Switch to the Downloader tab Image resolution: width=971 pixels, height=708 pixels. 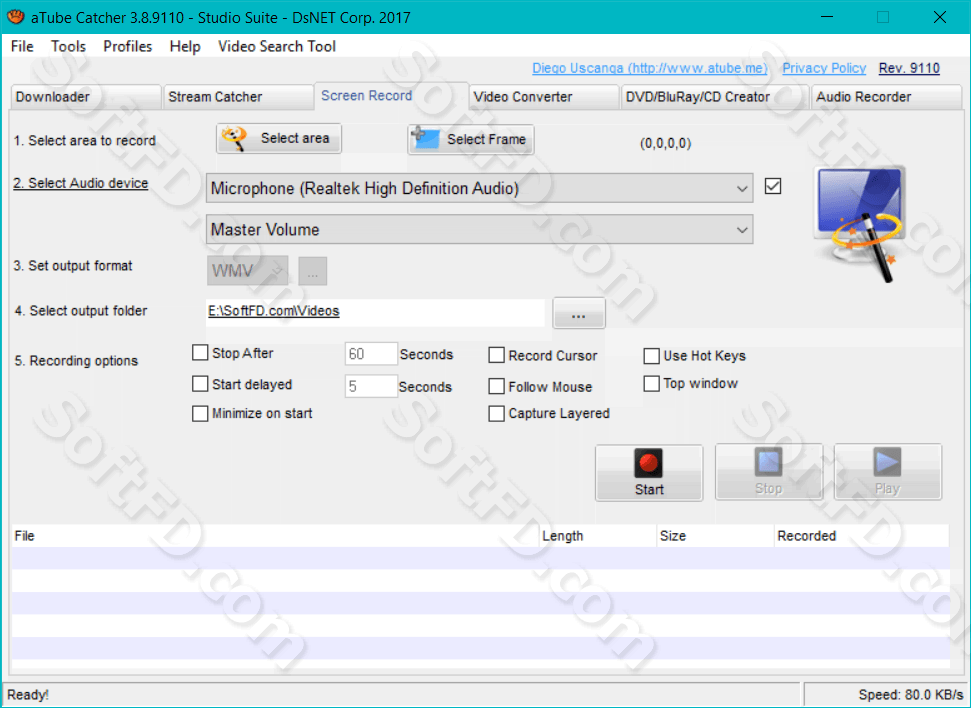tap(85, 97)
